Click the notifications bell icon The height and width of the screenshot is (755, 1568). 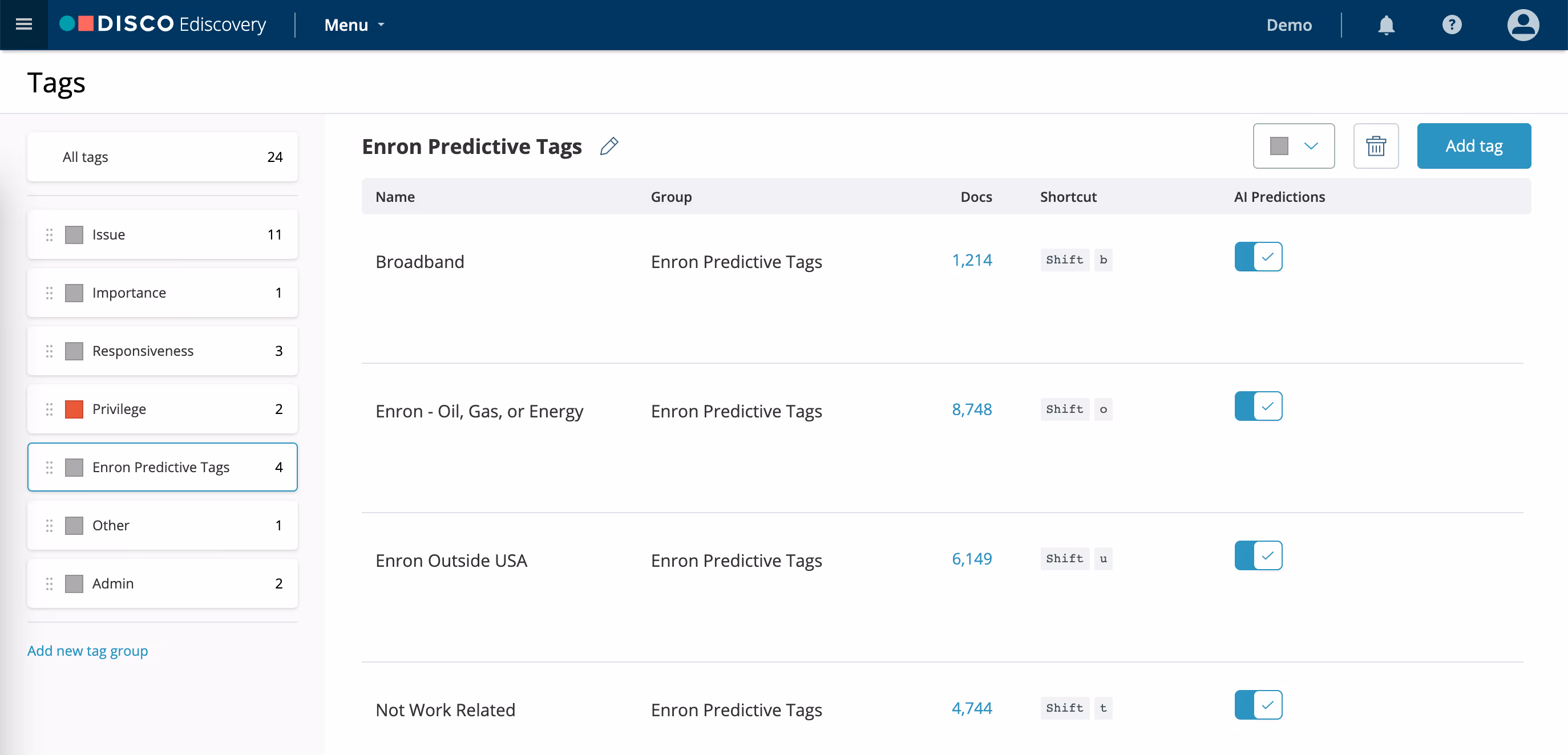pos(1386,25)
